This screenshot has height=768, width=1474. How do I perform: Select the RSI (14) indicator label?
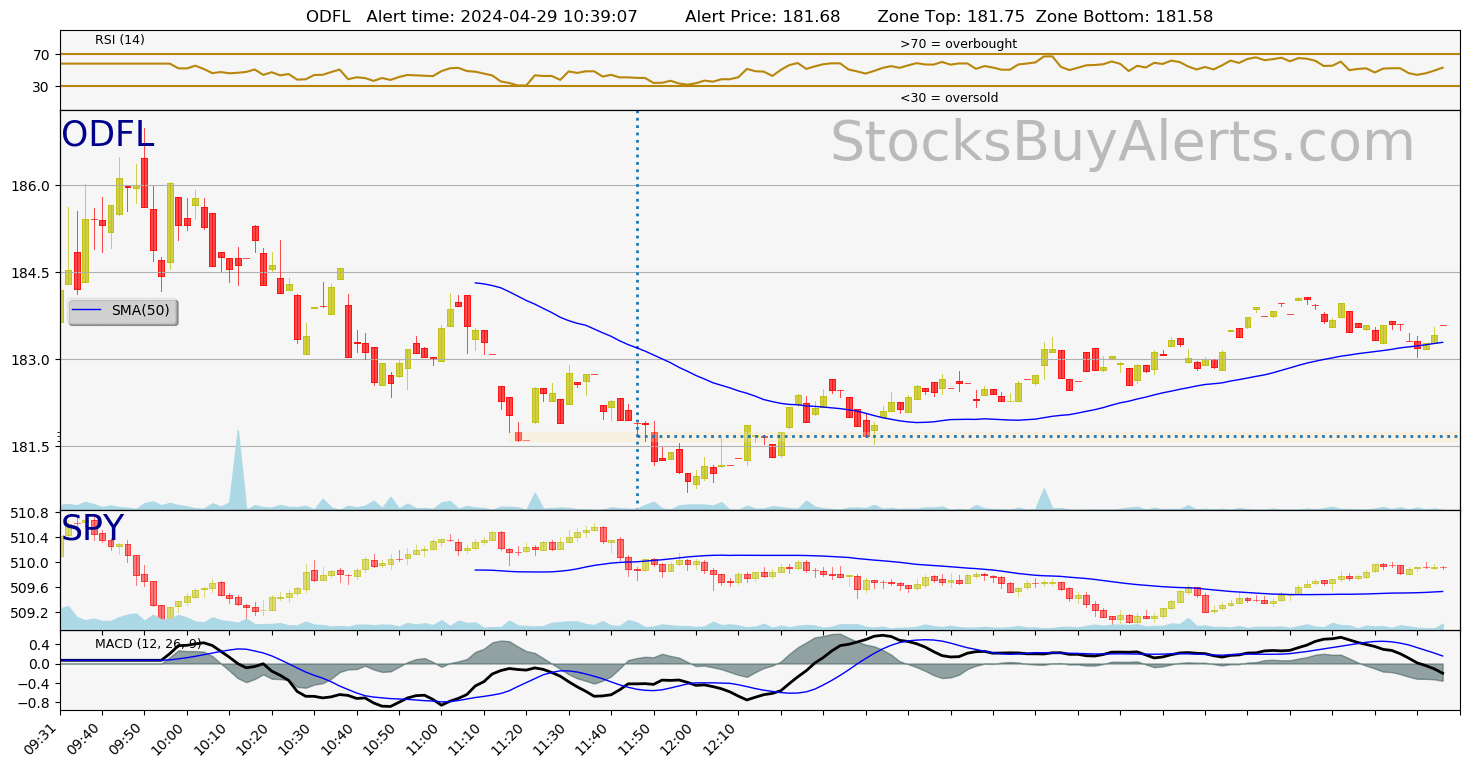pyautogui.click(x=120, y=40)
